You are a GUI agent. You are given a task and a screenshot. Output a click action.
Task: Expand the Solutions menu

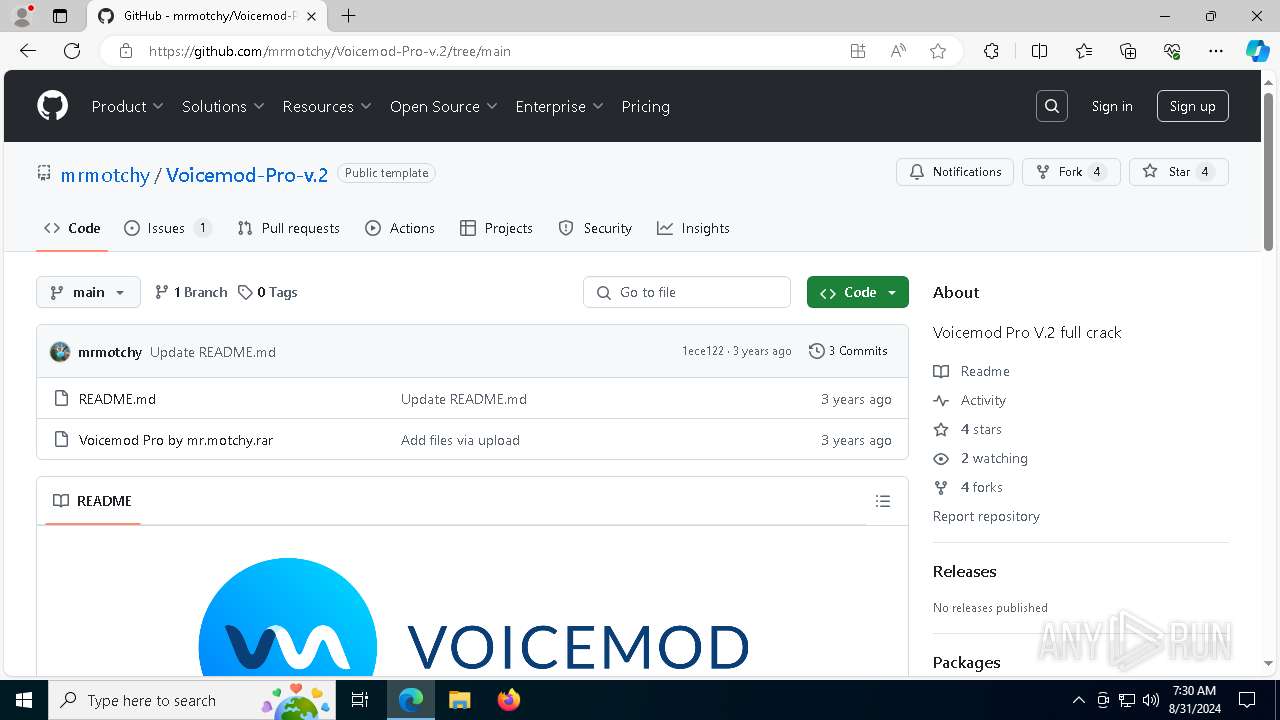(222, 106)
